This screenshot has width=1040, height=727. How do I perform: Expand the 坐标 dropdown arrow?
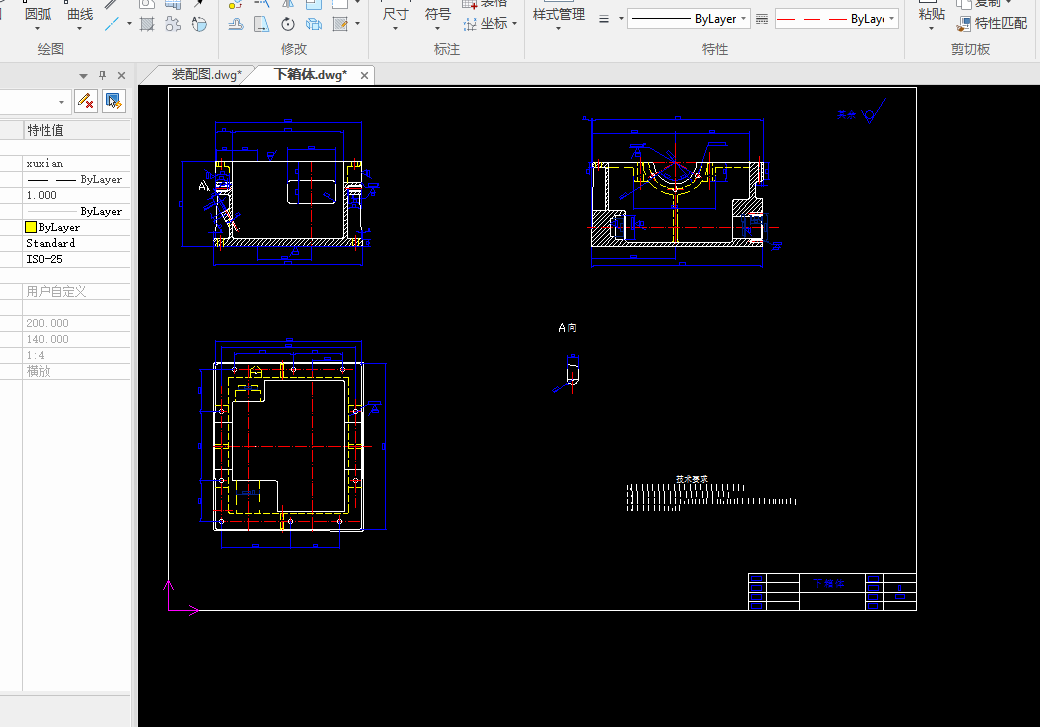[515, 24]
